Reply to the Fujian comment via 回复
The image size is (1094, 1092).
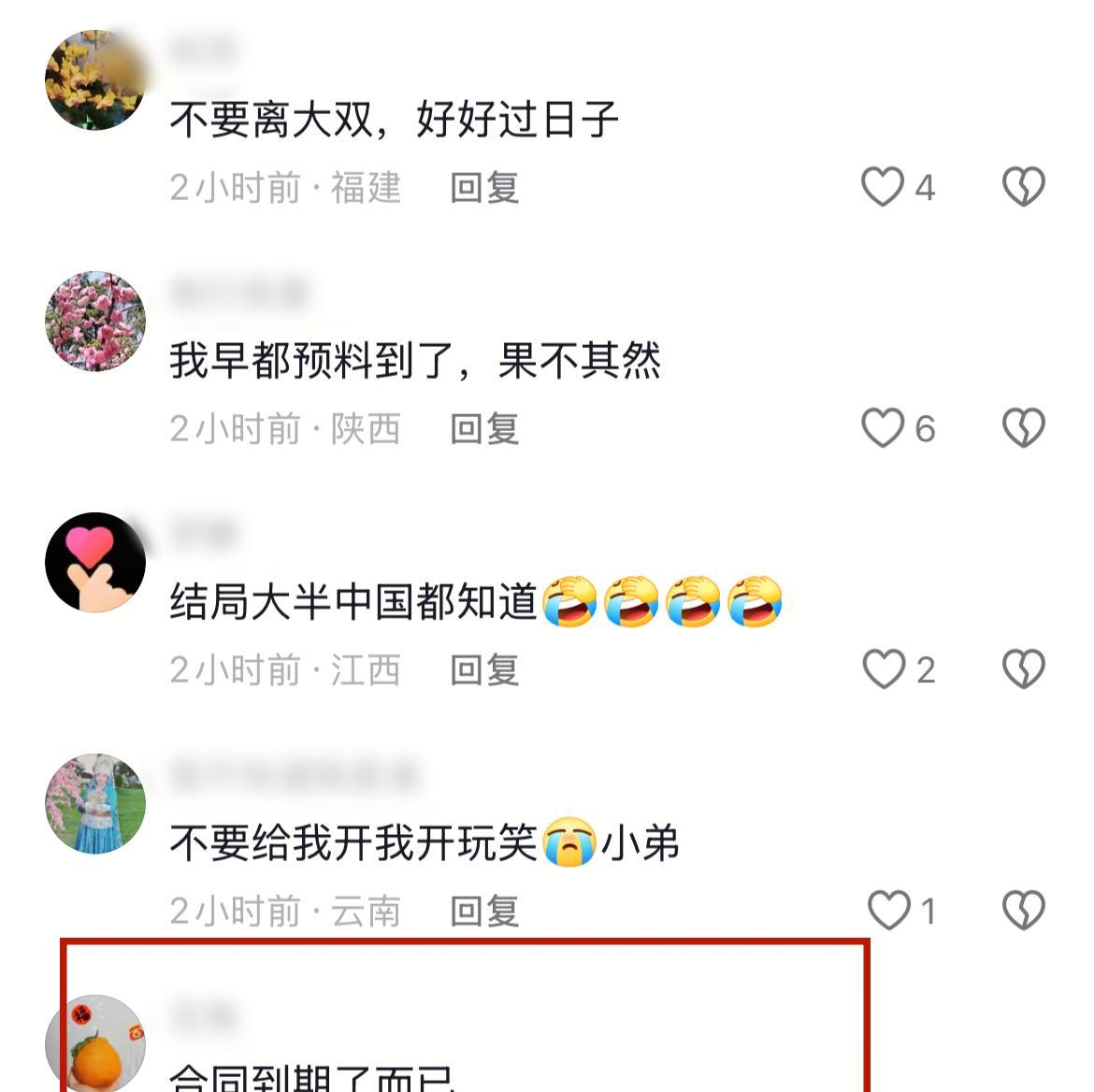(485, 188)
